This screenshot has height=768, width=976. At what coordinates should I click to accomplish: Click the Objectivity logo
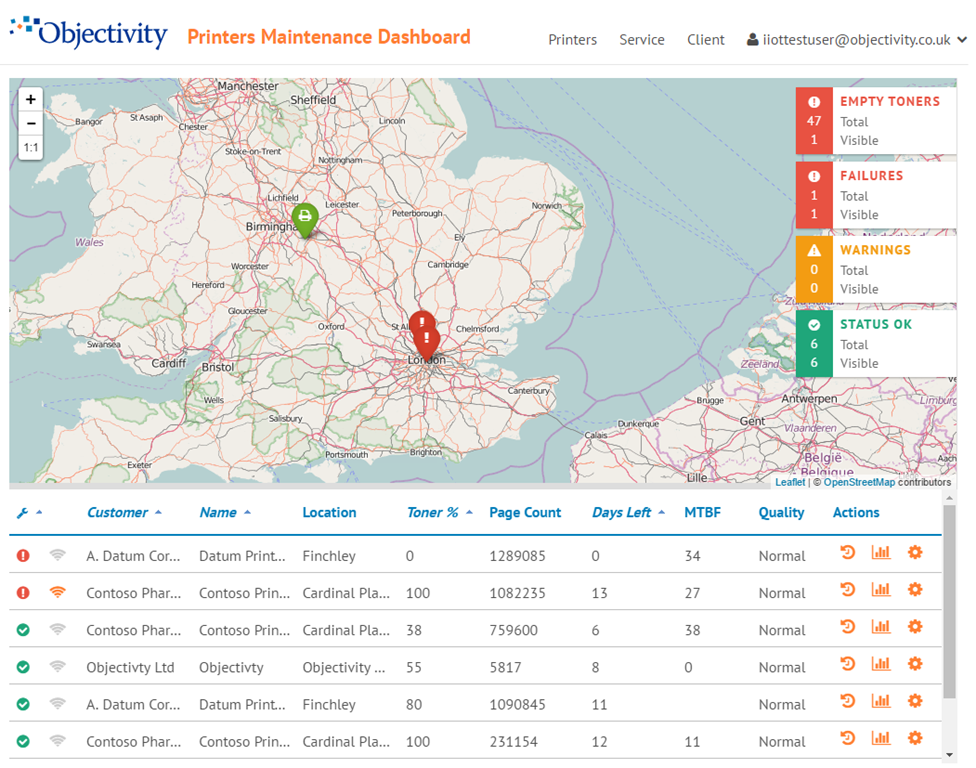[88, 32]
